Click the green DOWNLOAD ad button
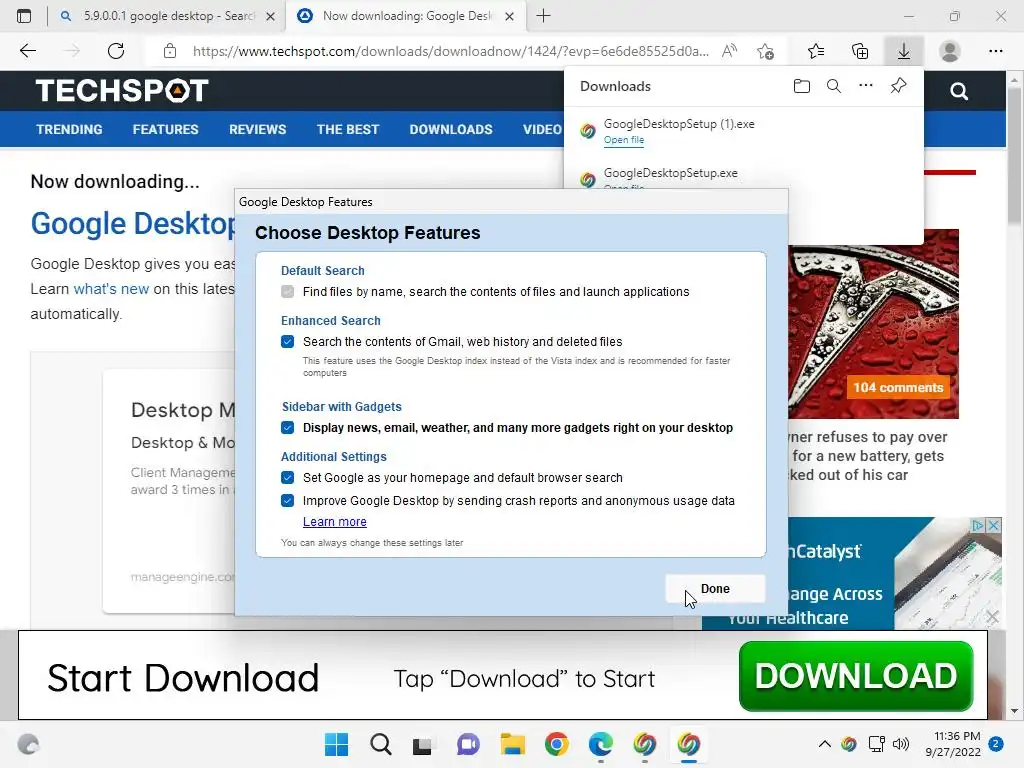1024x768 pixels. point(856,676)
